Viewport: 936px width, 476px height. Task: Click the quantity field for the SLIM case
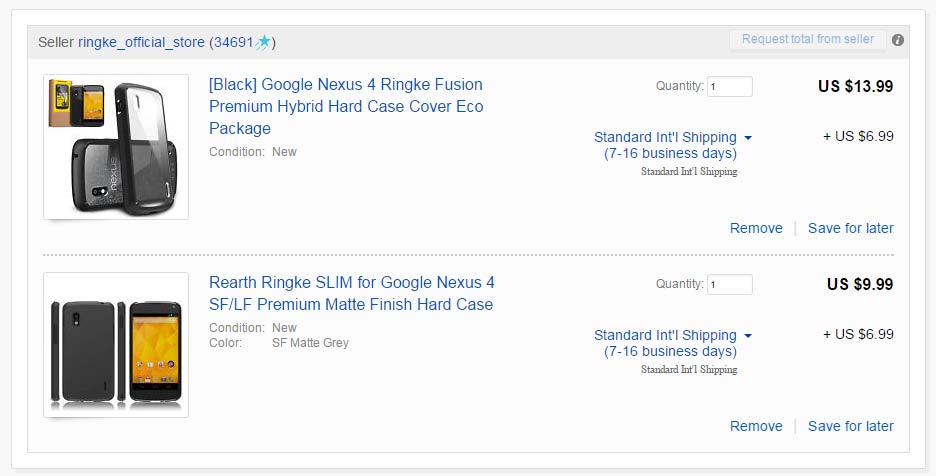(x=730, y=285)
